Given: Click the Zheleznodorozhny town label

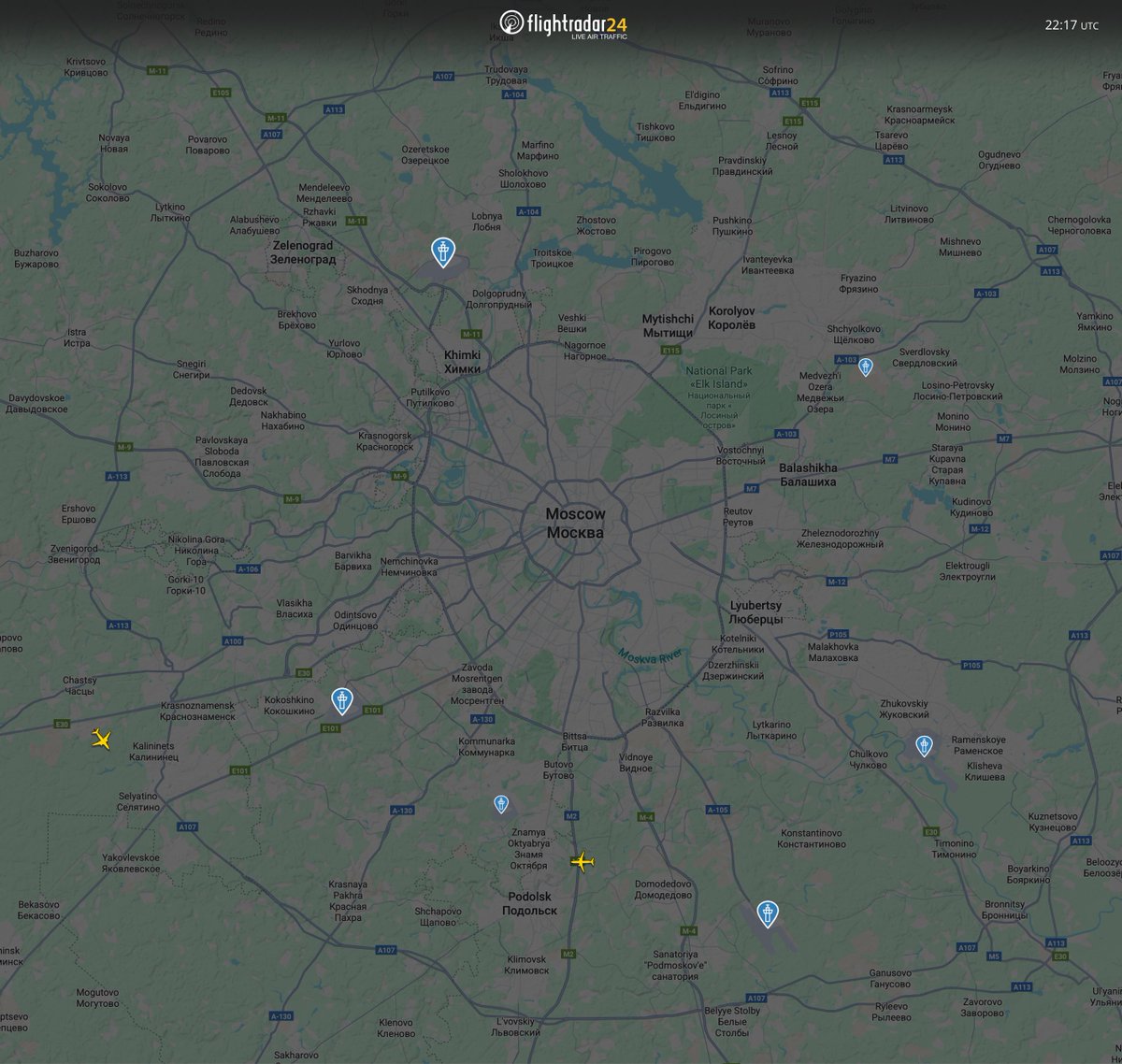Looking at the screenshot, I should pos(841,539).
